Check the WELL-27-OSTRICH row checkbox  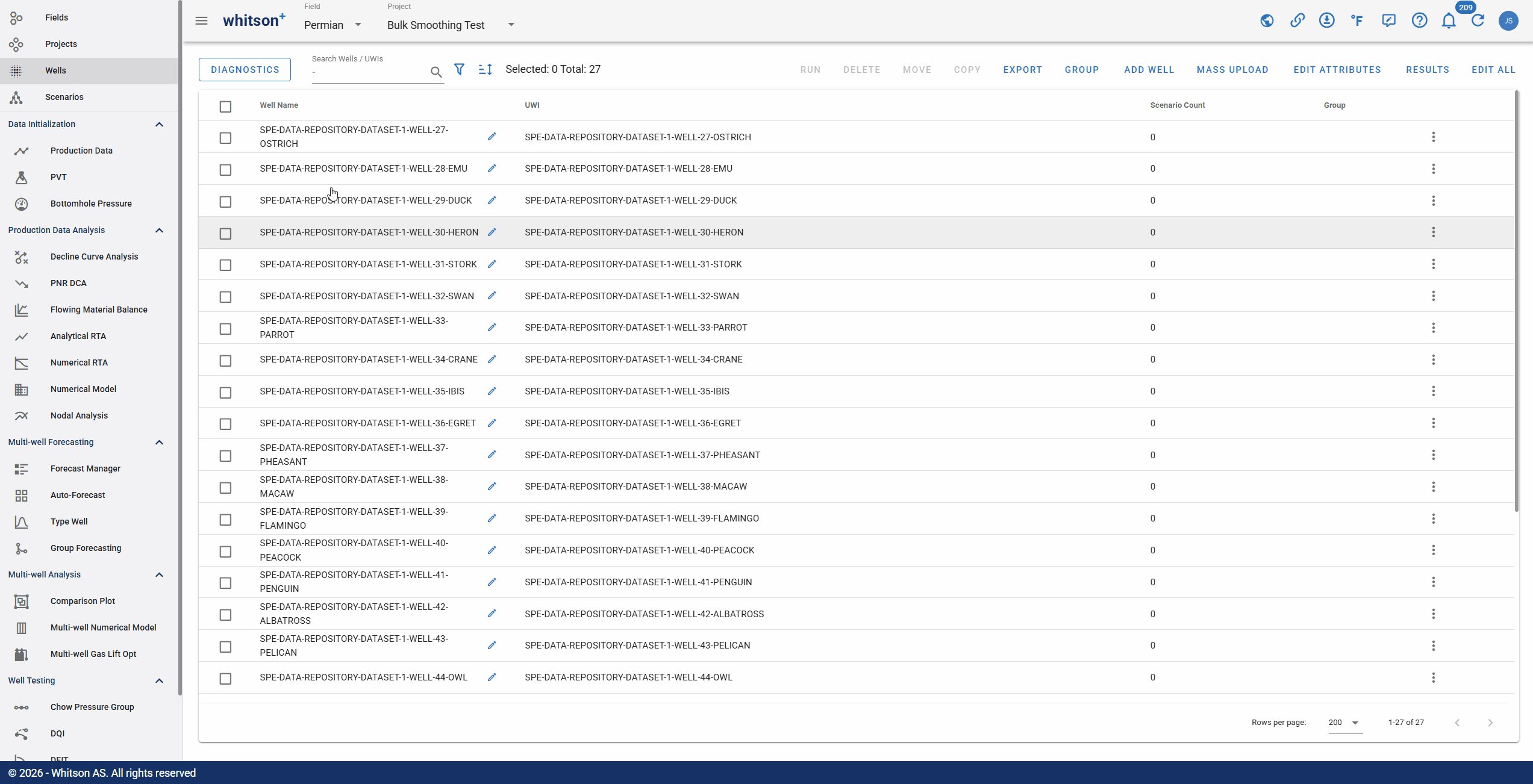(225, 138)
